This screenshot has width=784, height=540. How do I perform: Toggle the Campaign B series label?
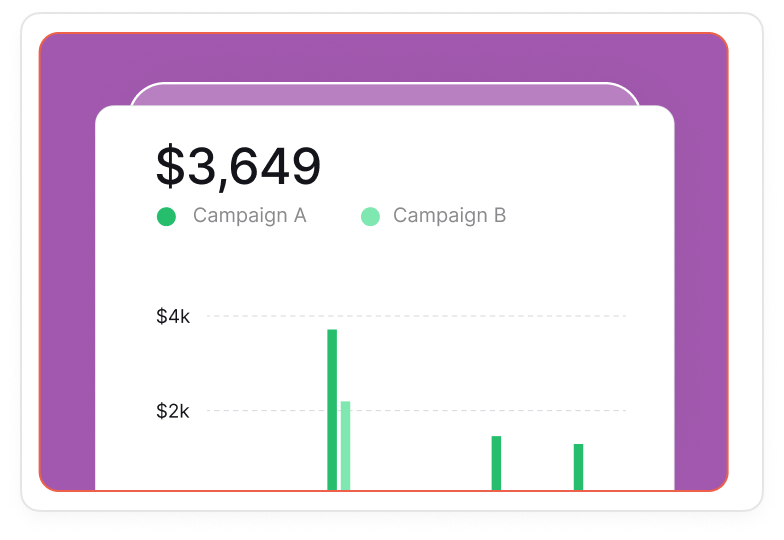click(x=449, y=215)
